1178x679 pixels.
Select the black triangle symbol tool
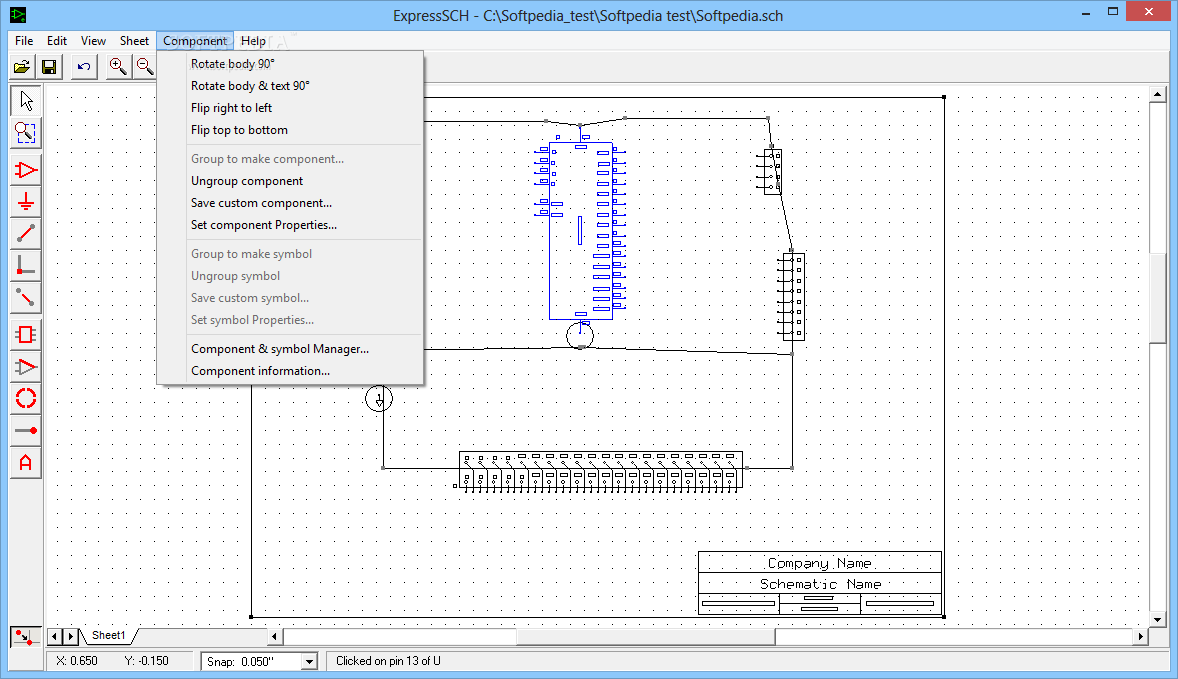pyautogui.click(x=26, y=367)
